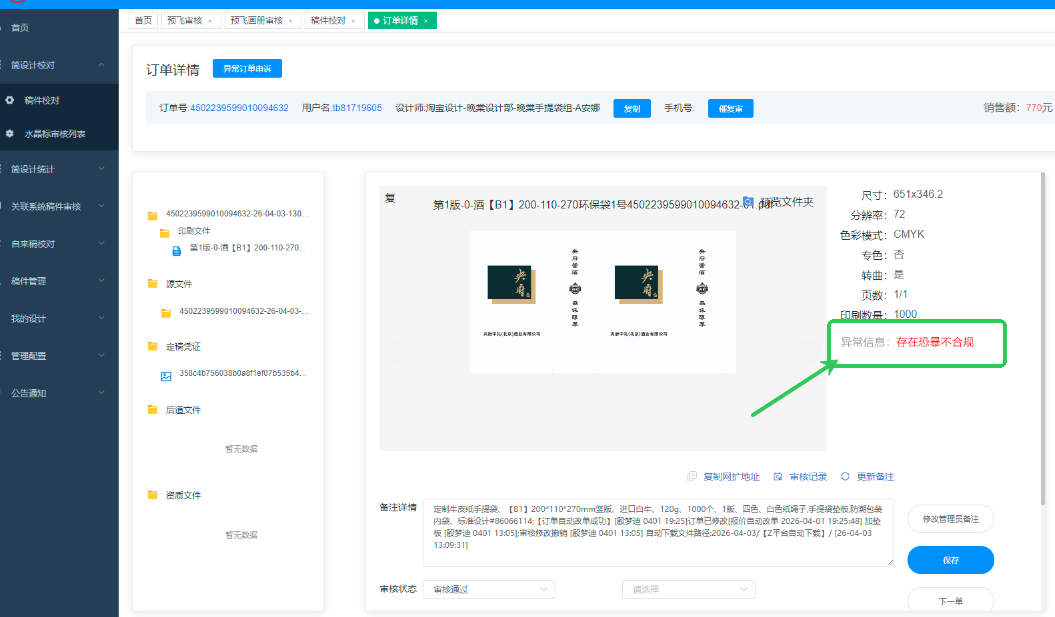Click the refresh icon next to 更新备注
This screenshot has width=1055, height=617.
tap(845, 476)
